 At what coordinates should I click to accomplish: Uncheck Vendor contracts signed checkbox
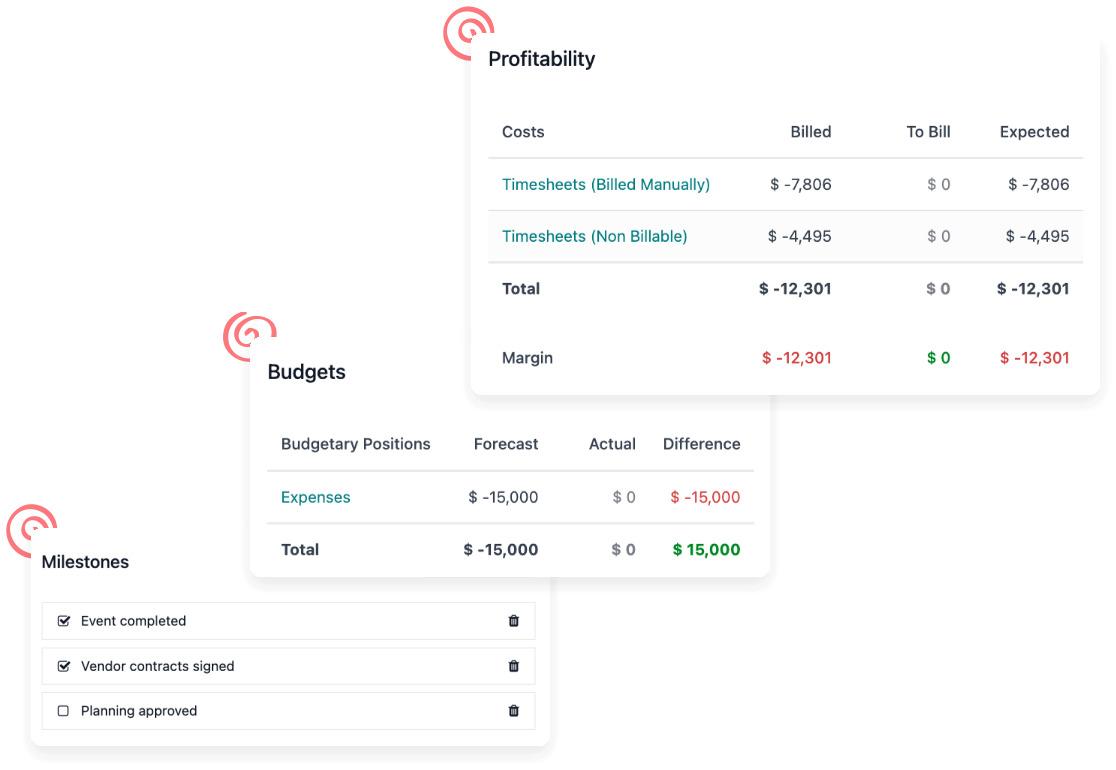(64, 666)
